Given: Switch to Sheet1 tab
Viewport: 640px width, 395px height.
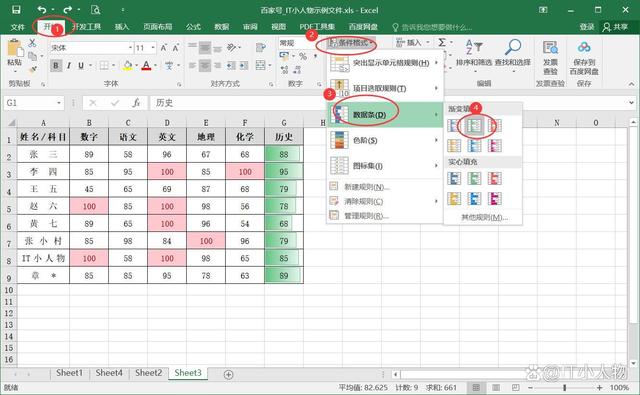Looking at the screenshot, I should tap(69, 373).
